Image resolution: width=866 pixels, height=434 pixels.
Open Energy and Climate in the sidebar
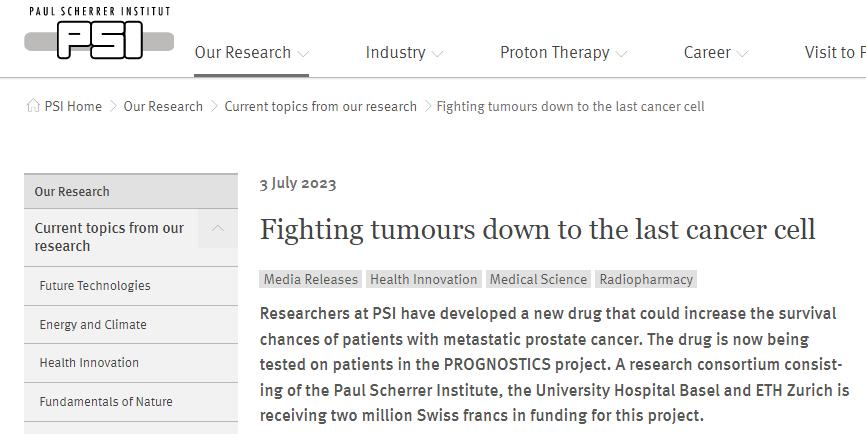point(93,325)
